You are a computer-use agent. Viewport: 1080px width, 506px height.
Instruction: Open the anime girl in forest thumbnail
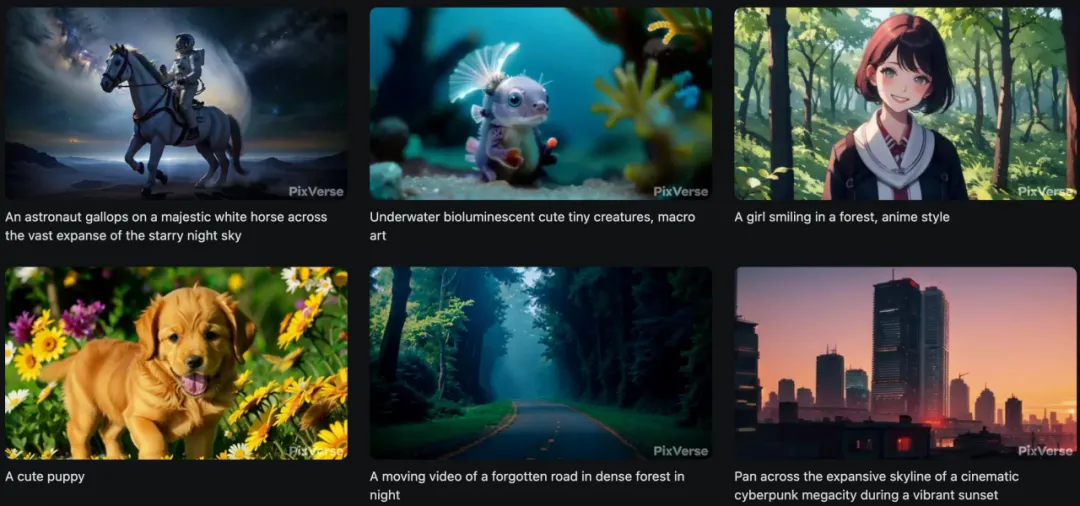coord(906,103)
